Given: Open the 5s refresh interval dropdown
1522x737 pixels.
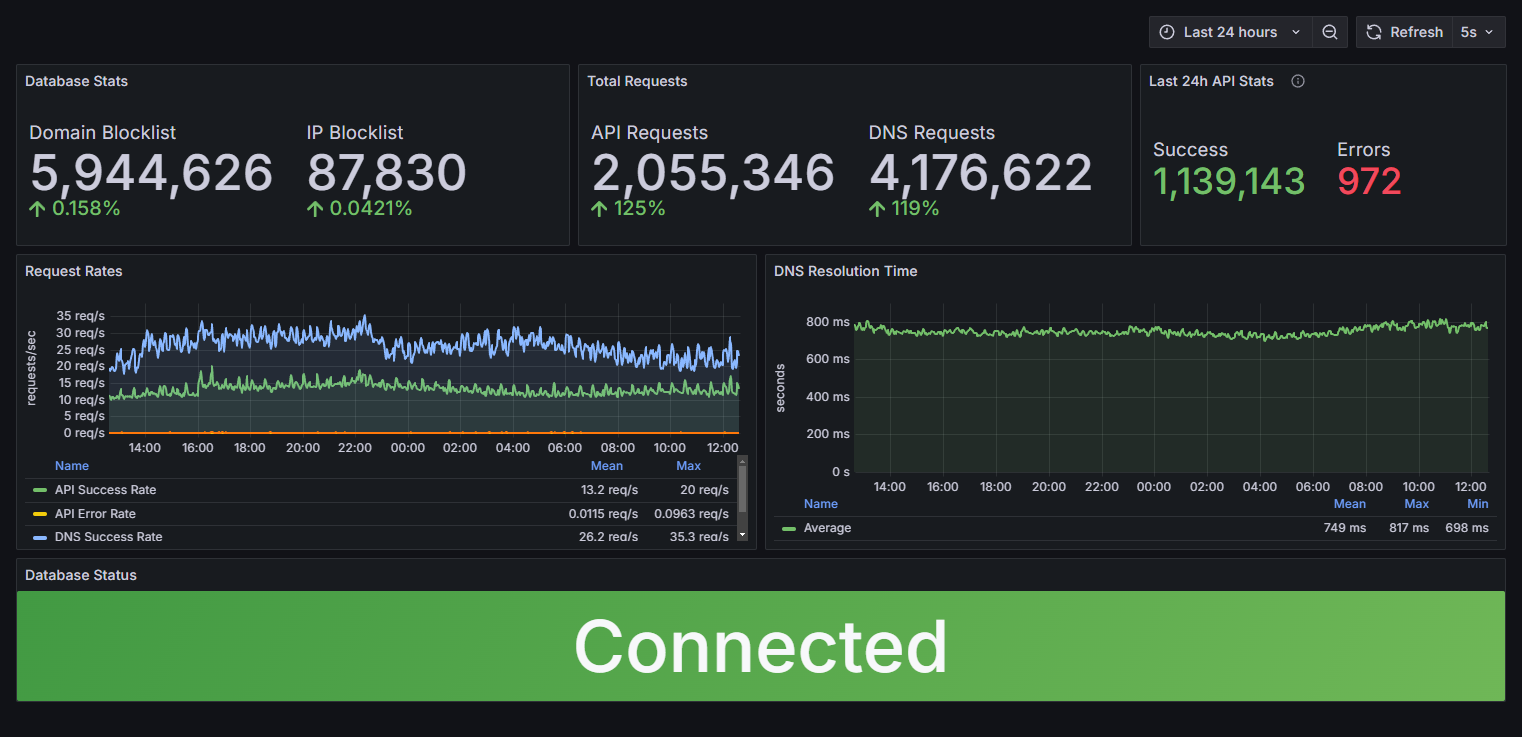Looking at the screenshot, I should (x=1478, y=32).
